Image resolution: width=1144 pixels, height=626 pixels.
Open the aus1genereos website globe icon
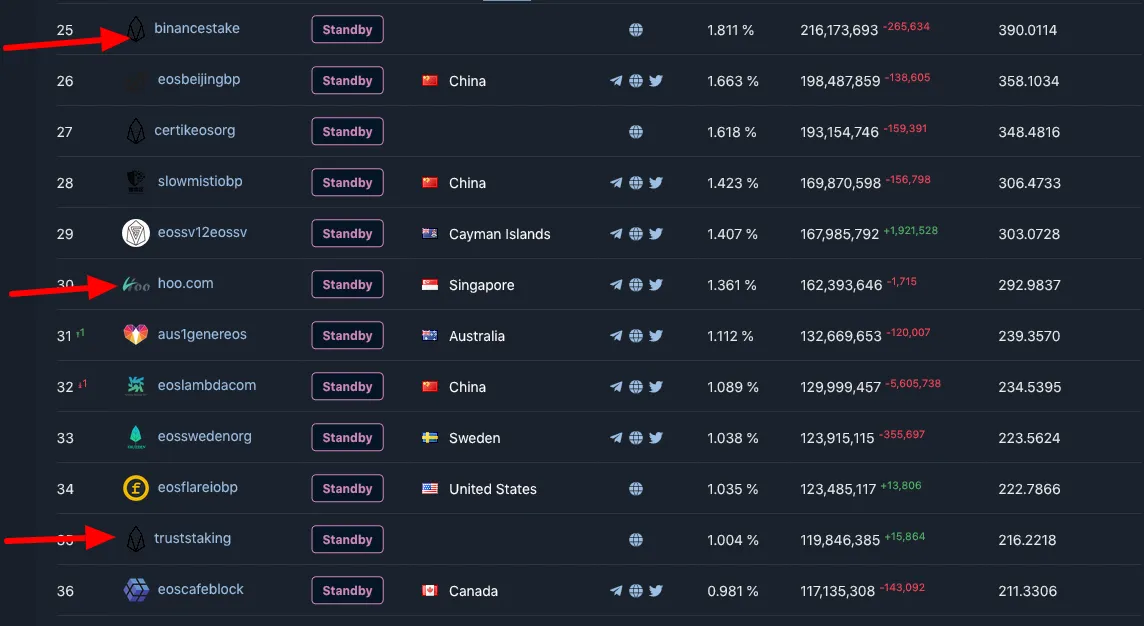coord(636,336)
